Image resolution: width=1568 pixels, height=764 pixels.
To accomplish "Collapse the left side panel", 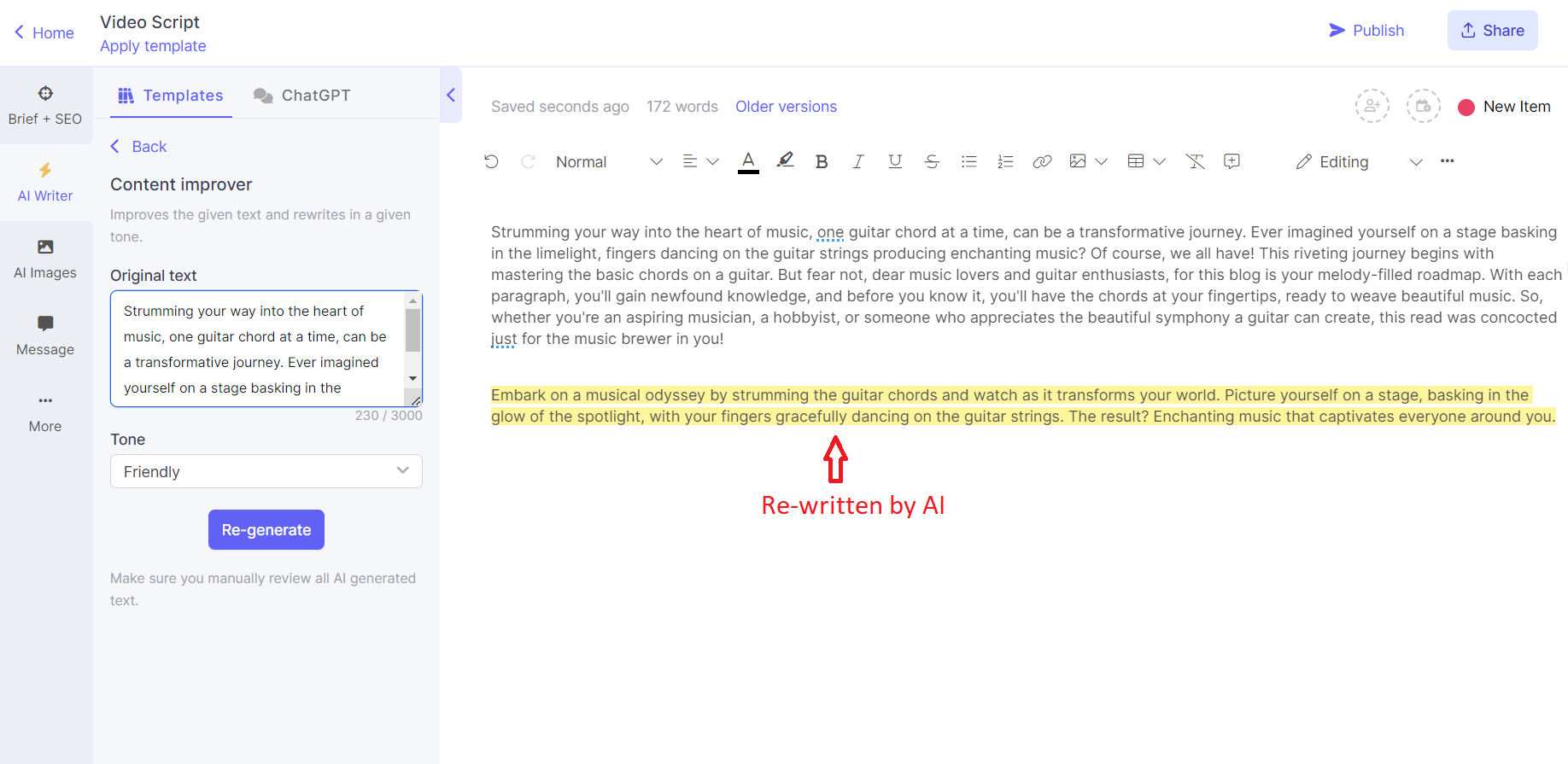I will [x=451, y=95].
